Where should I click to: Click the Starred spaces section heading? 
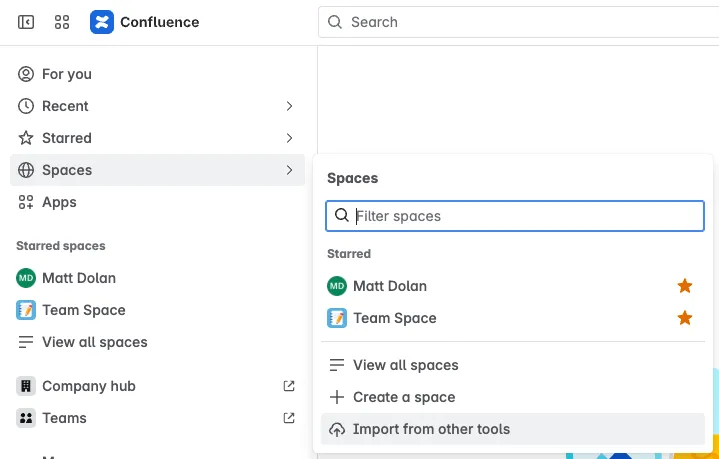61,246
